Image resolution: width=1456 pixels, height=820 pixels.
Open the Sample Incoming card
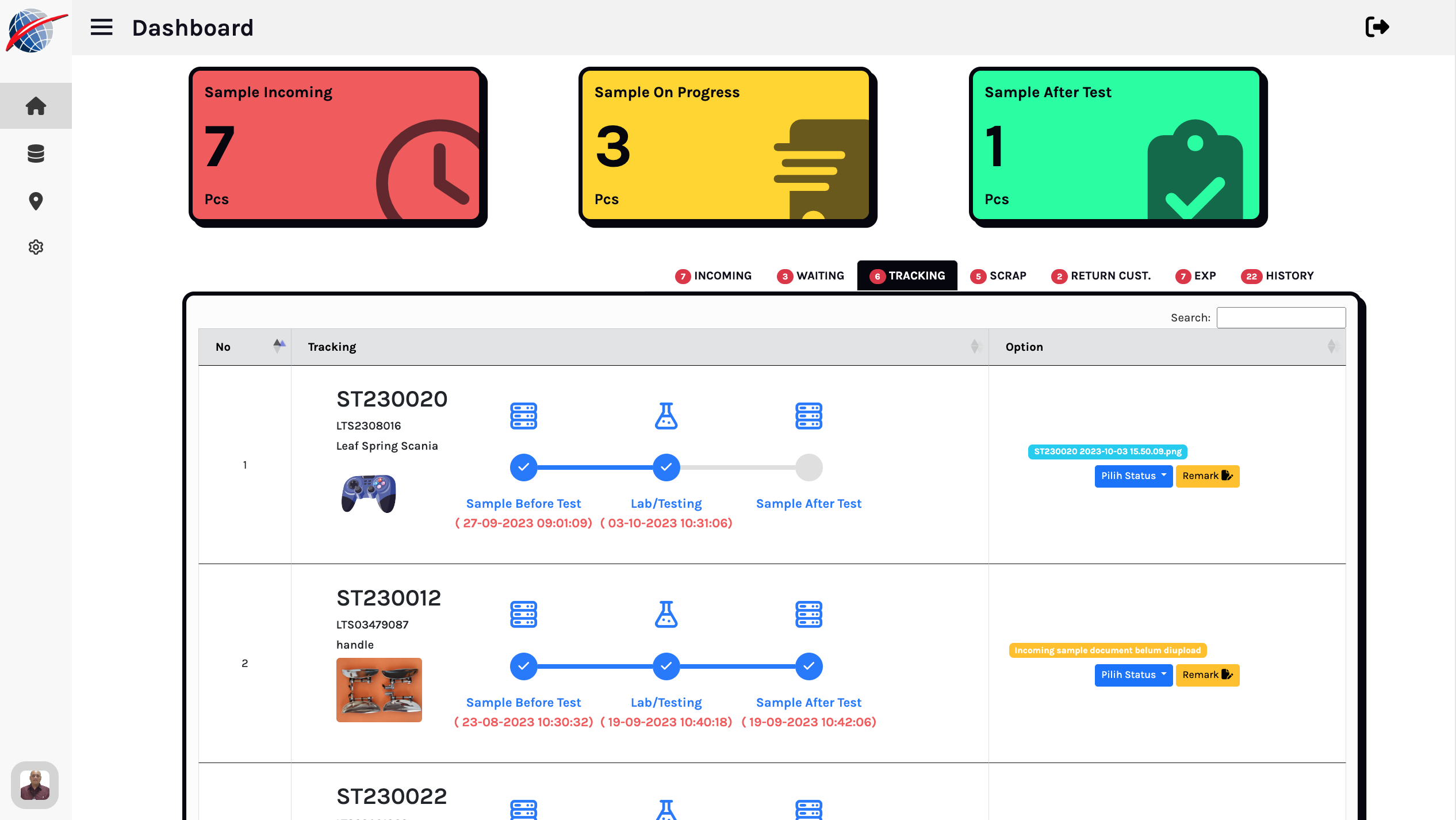(x=338, y=146)
